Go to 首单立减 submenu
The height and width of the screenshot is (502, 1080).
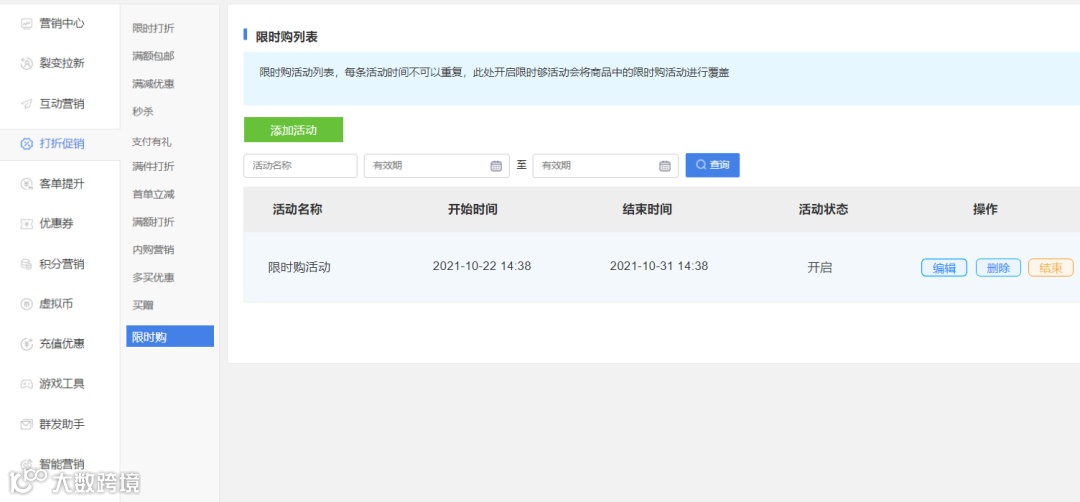pyautogui.click(x=153, y=194)
